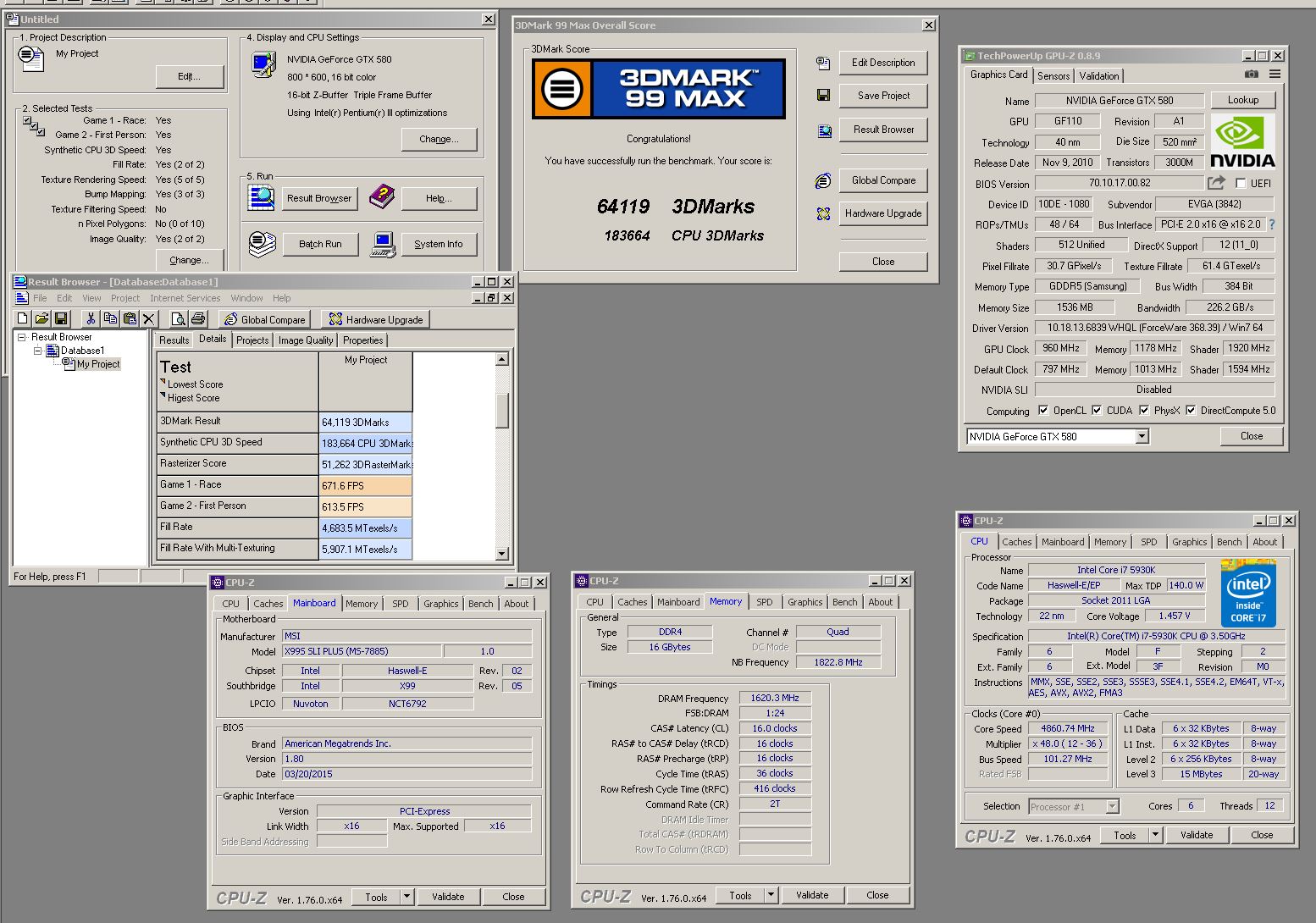The width and height of the screenshot is (1316, 923).
Task: Click Result Browser magnifier icon in Run section
Action: click(x=261, y=197)
